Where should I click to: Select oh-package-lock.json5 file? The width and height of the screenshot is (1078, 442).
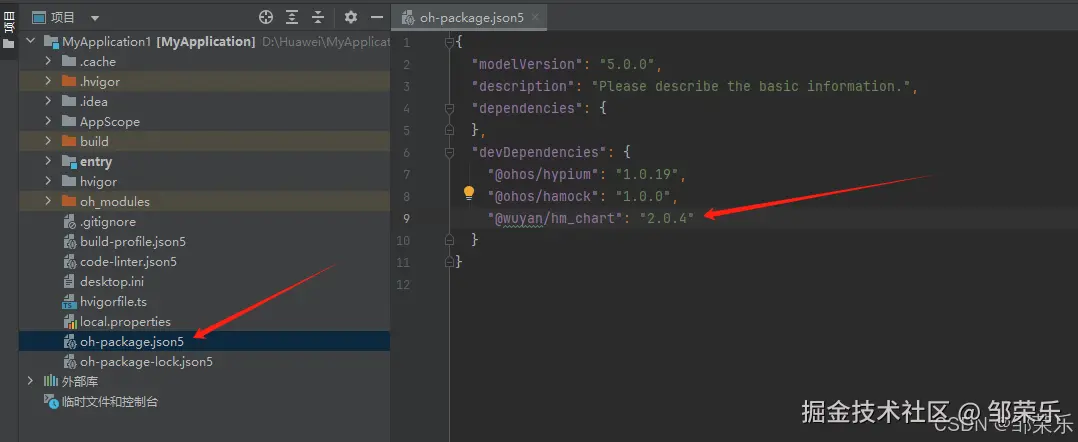[x=146, y=361]
